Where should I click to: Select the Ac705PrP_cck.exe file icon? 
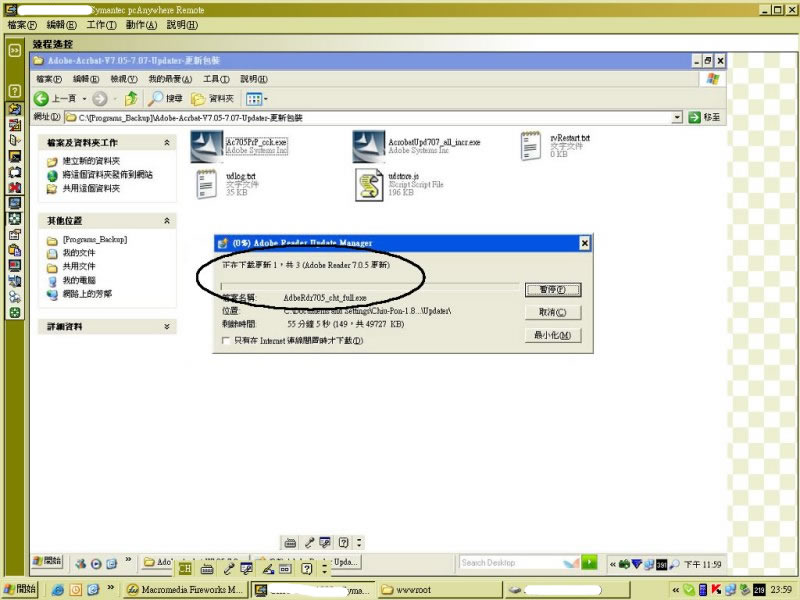pyautogui.click(x=207, y=146)
